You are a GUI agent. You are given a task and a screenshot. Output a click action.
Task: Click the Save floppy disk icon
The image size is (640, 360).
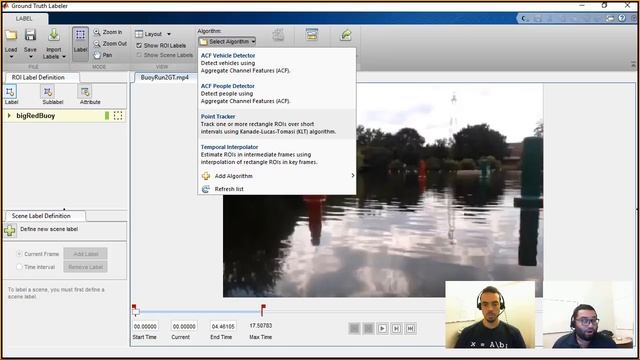[x=30, y=35]
